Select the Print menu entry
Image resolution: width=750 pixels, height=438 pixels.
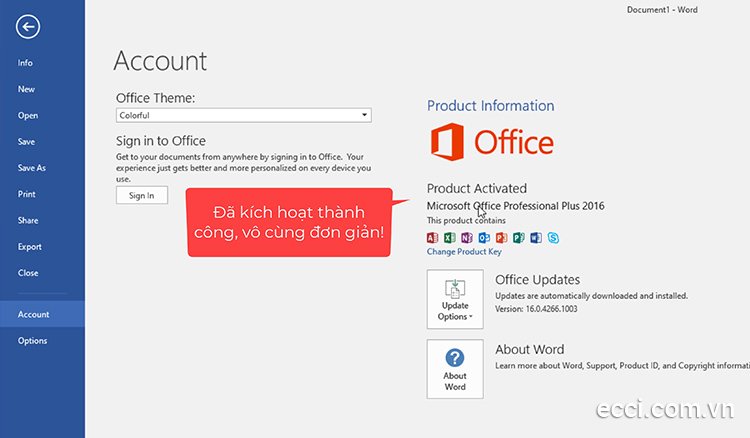tap(27, 194)
